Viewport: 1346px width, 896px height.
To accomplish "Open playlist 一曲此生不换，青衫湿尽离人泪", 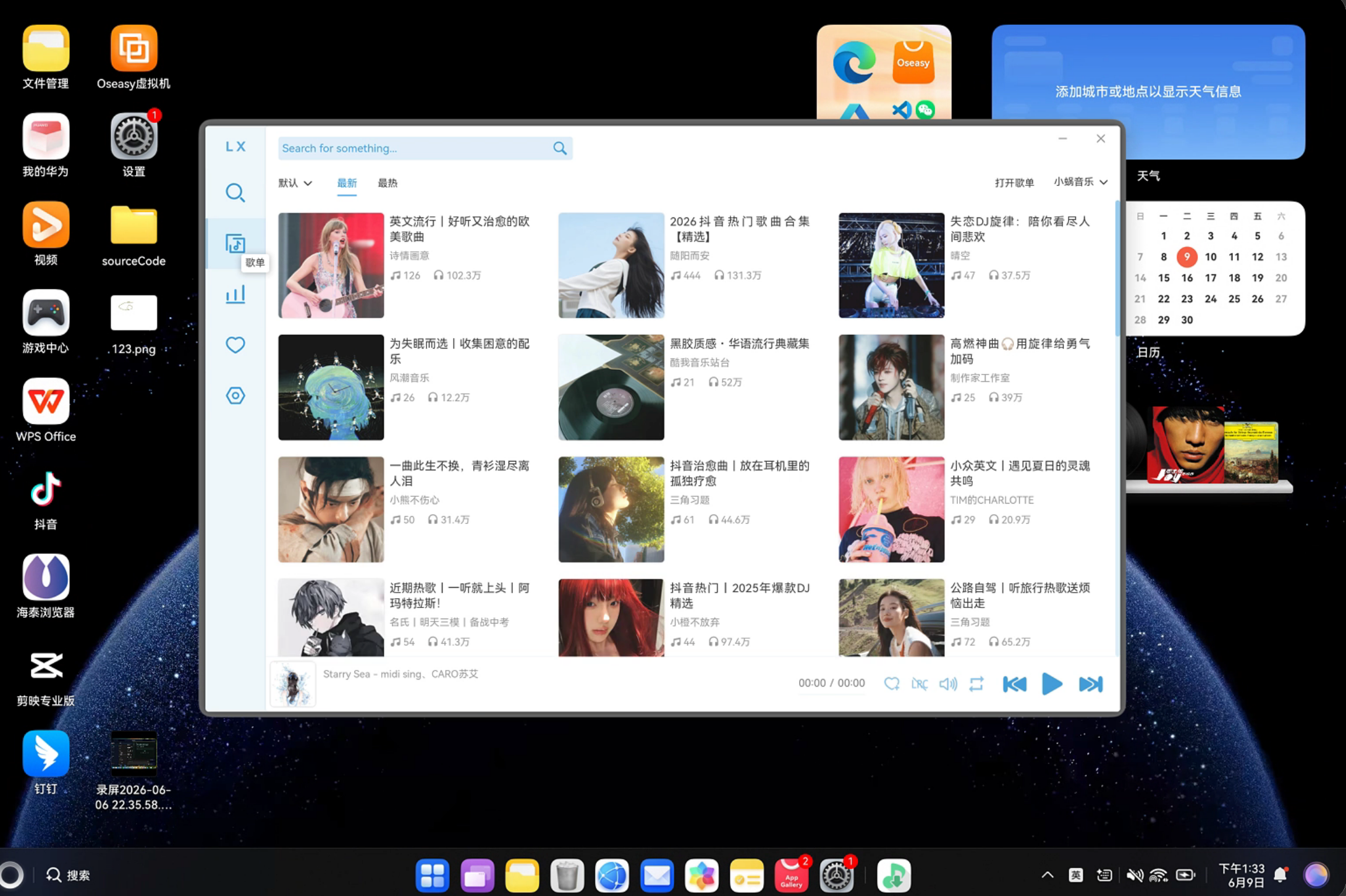I will point(459,473).
